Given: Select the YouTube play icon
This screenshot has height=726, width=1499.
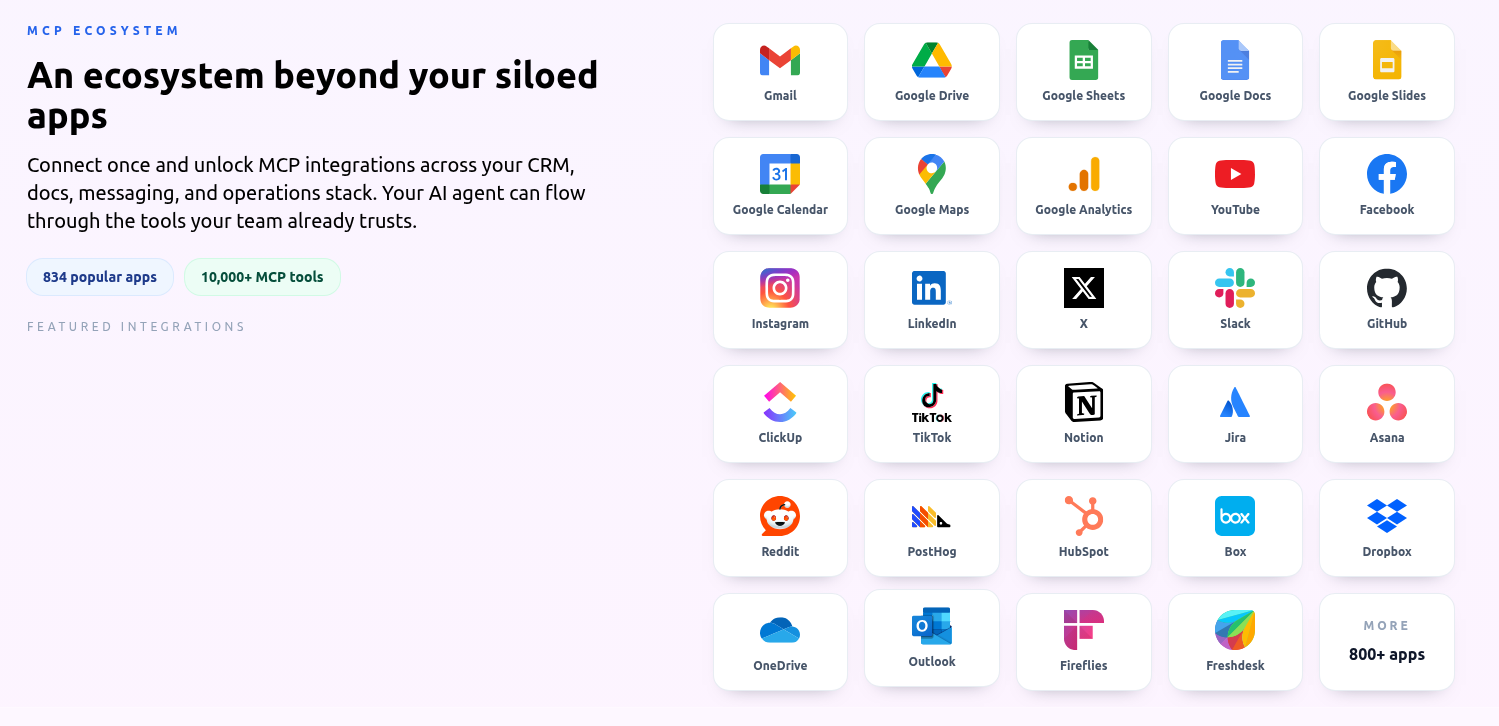Looking at the screenshot, I should click(1235, 174).
